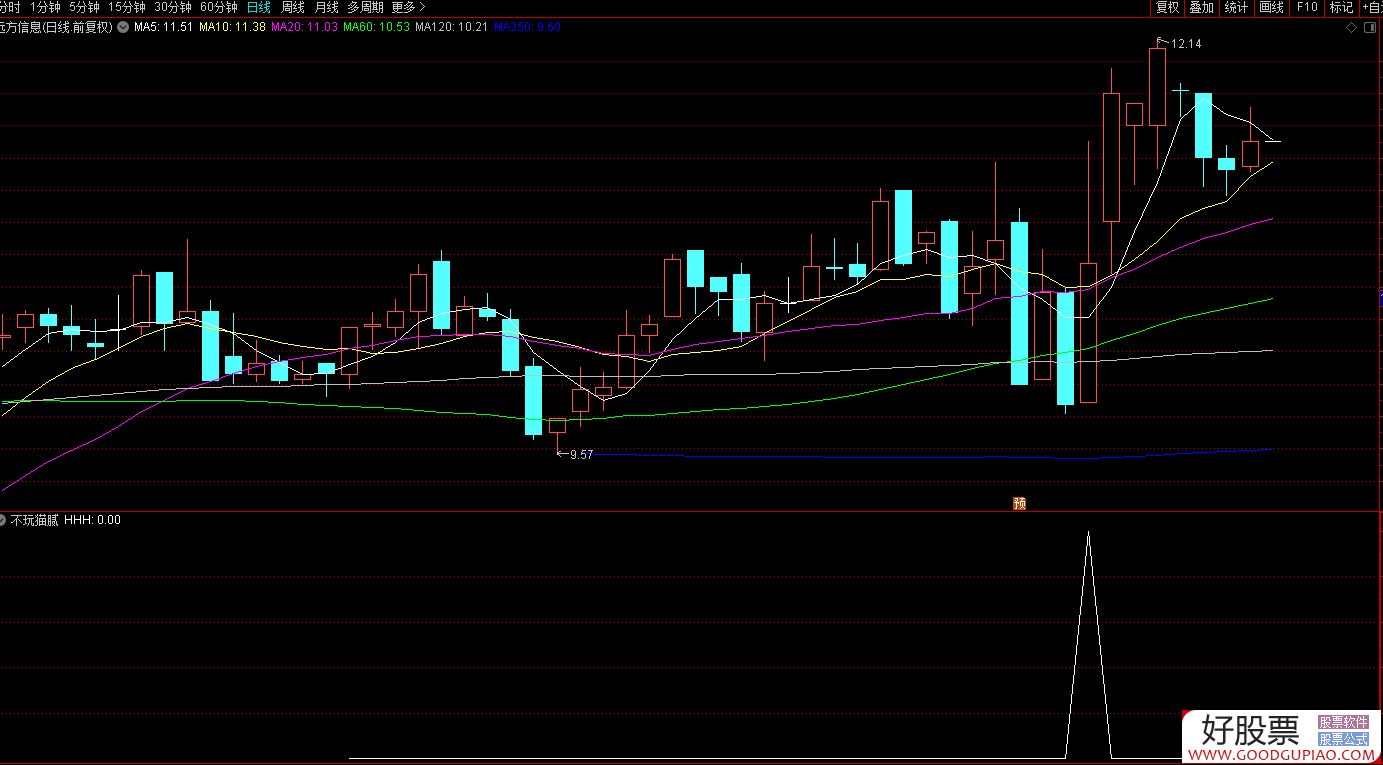1383x765 pixels.
Task: Click the 叠加 overlay button
Action: click(1201, 7)
